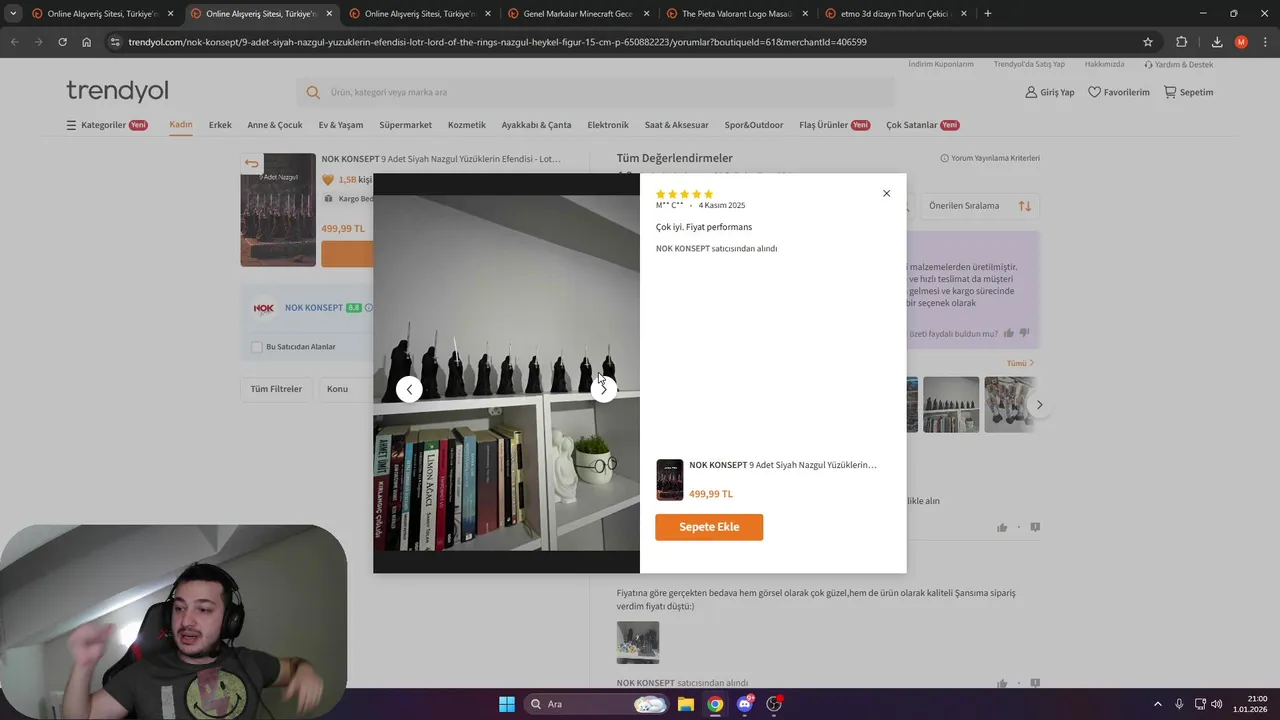Open the Elektronik category

click(608, 125)
